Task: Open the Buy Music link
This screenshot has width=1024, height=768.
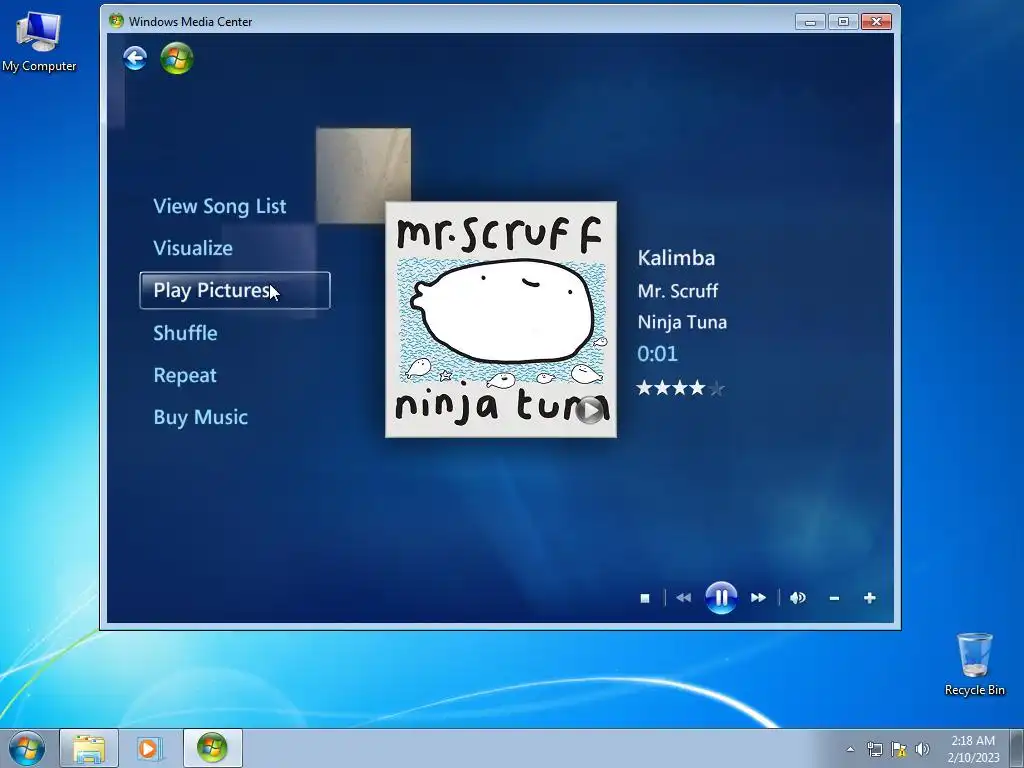Action: coord(200,417)
